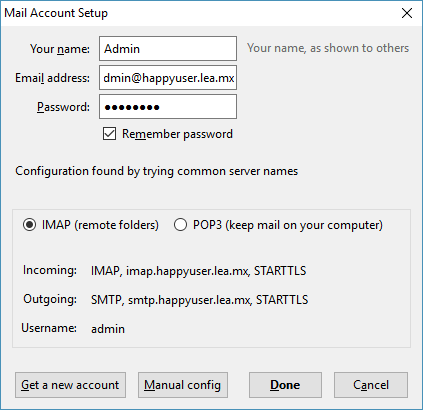Click the Username value admin
Screen dimensions: 423x410
[108, 329]
